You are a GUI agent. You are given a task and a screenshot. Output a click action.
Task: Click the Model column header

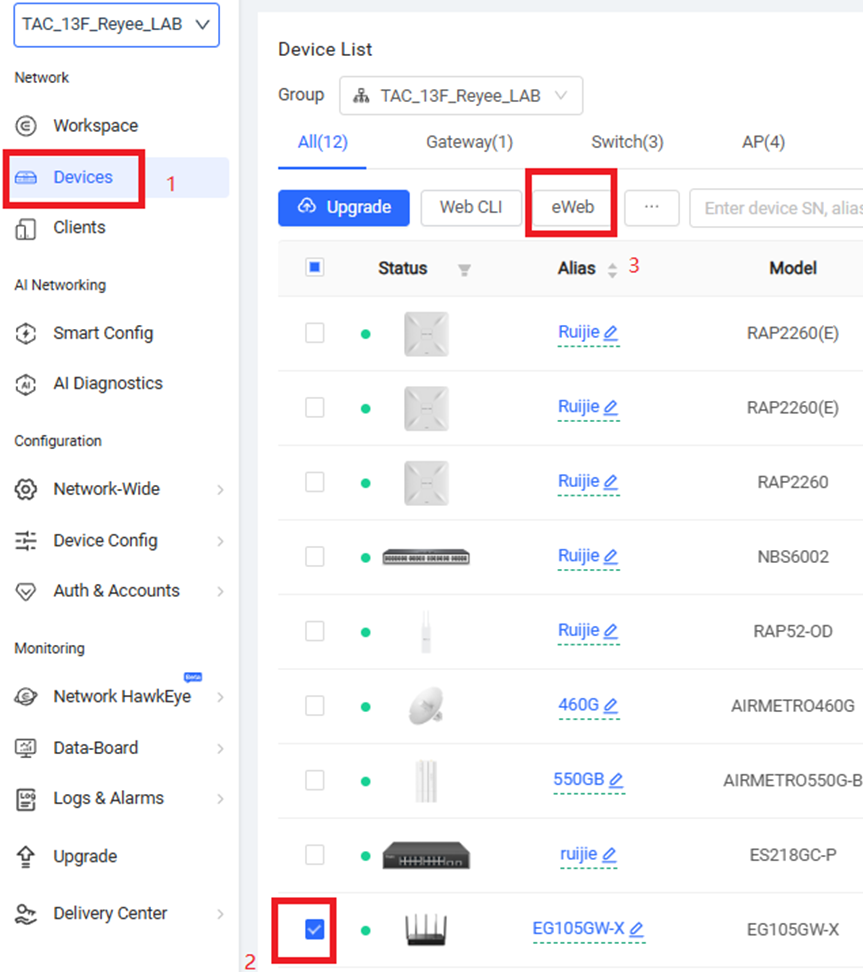tap(792, 268)
